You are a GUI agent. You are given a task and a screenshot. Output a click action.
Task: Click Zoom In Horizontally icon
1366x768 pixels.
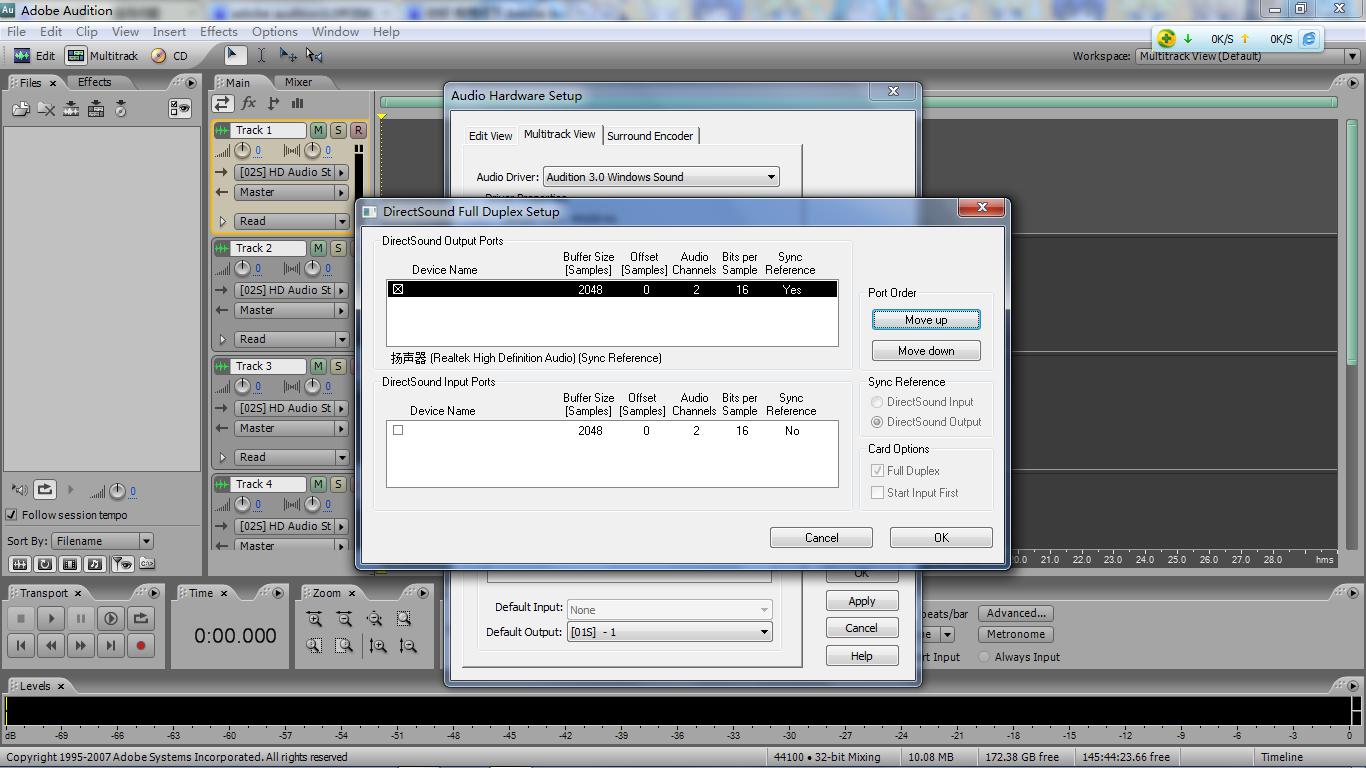click(x=314, y=619)
